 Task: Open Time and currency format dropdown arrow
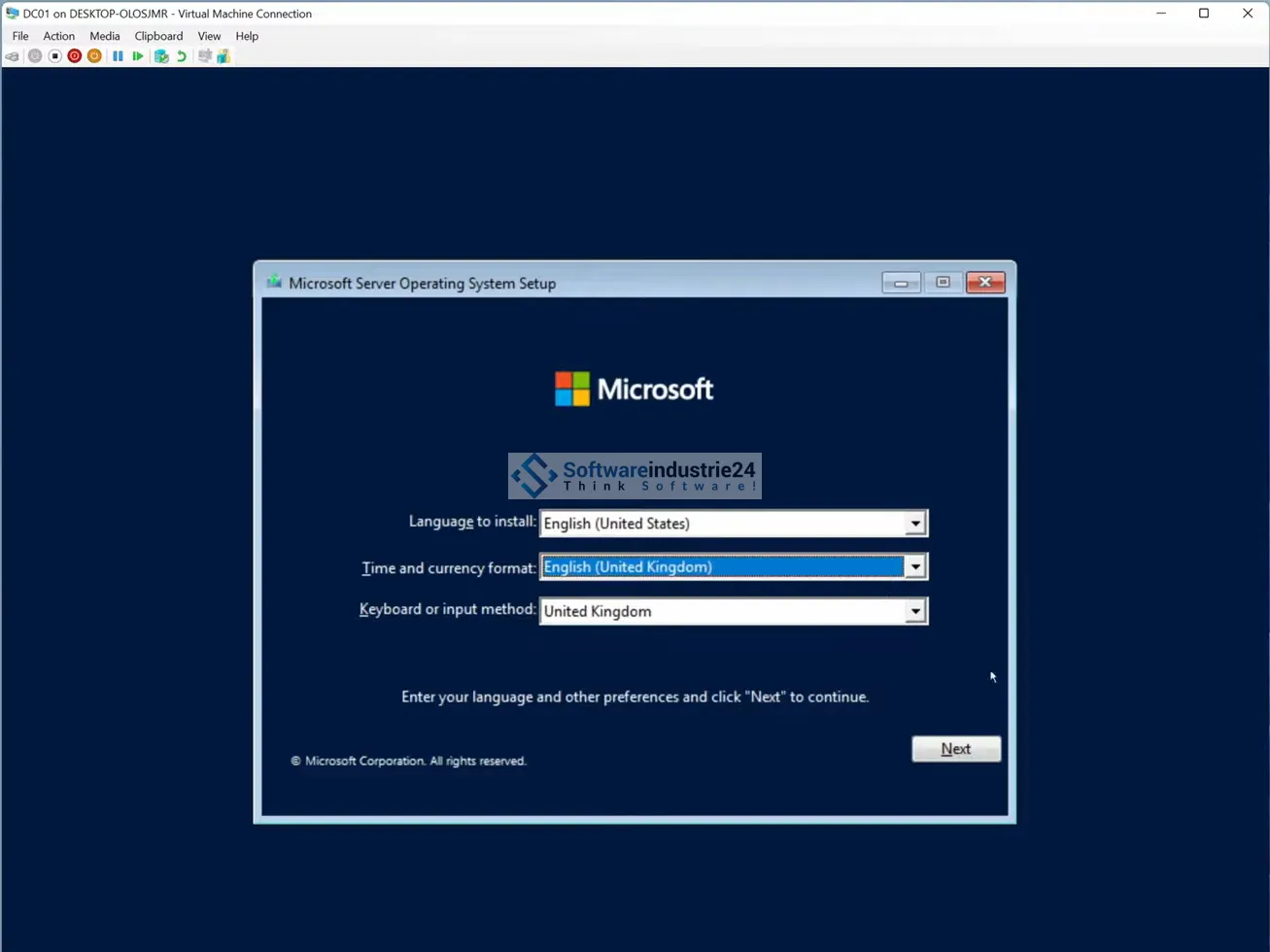coord(914,567)
